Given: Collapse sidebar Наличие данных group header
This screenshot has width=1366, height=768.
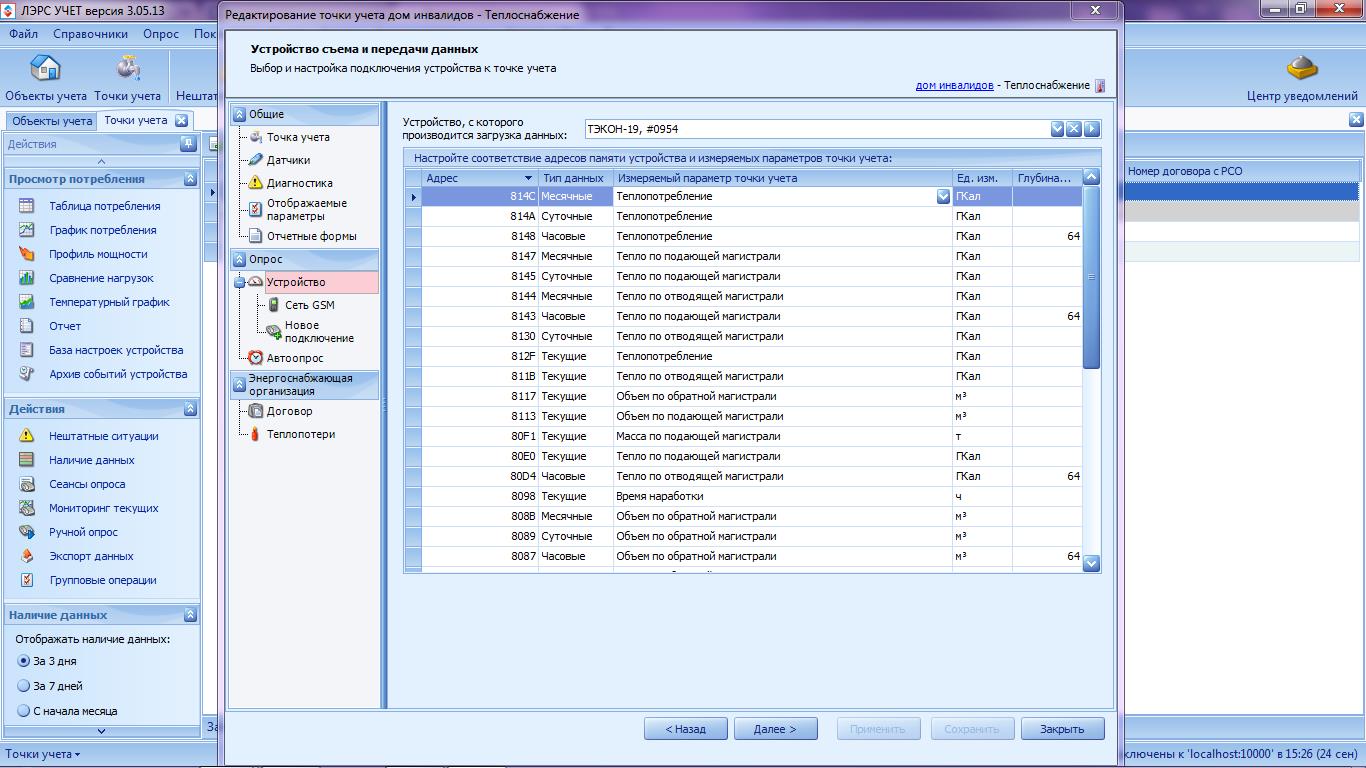Looking at the screenshot, I should coord(190,615).
